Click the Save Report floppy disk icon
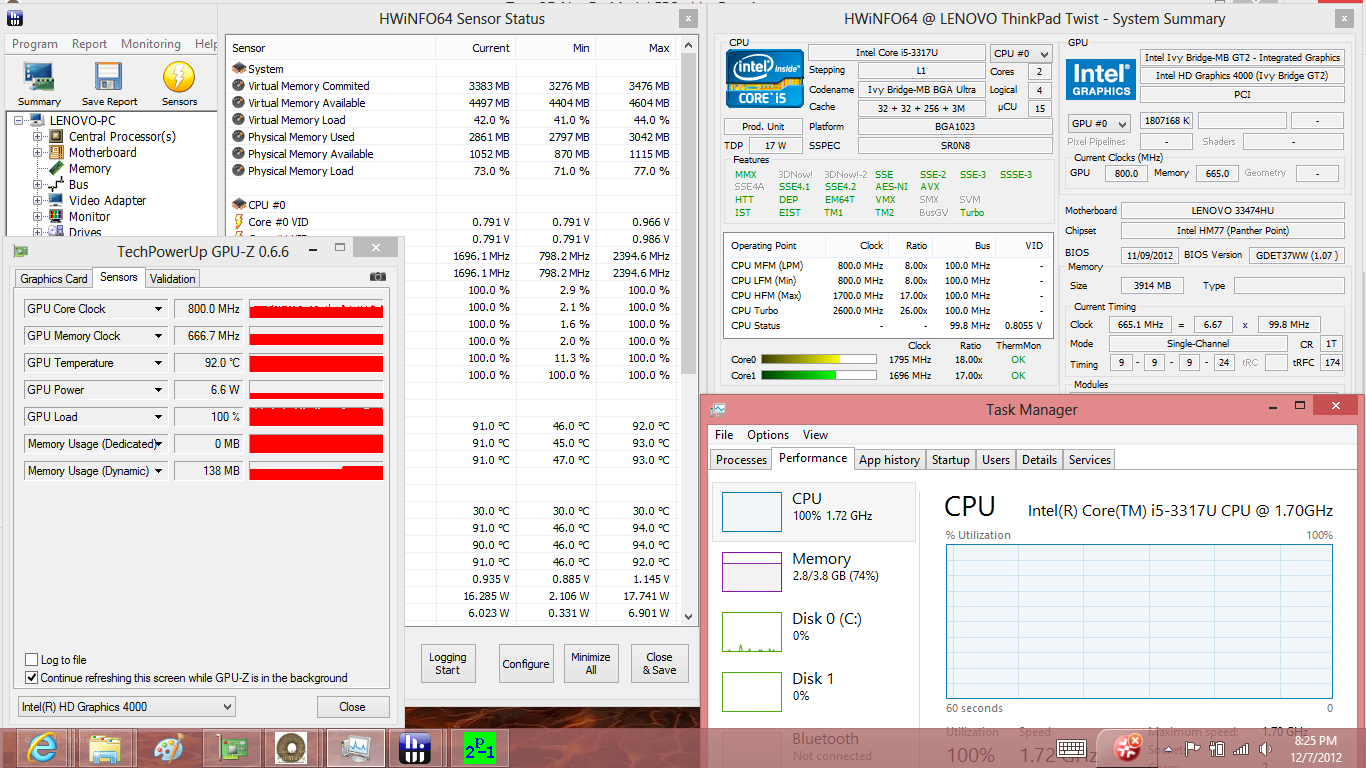 click(109, 77)
